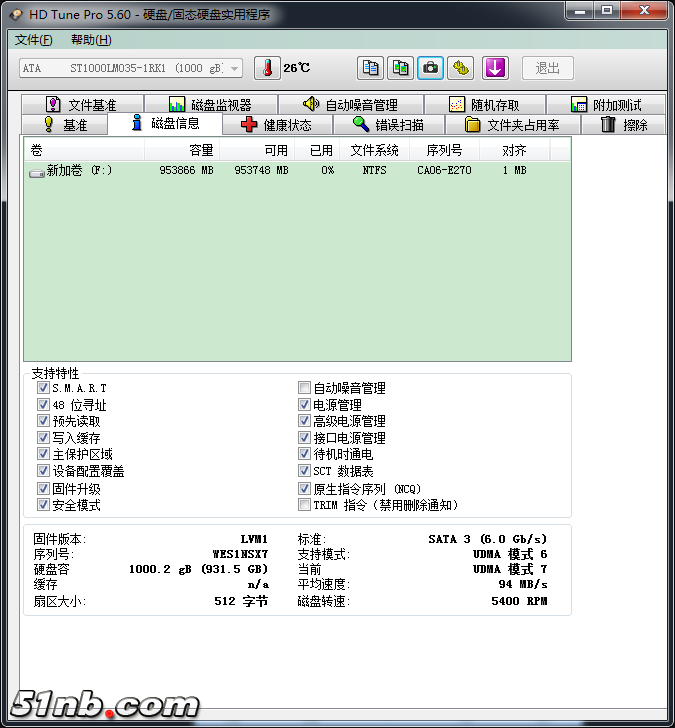Click the camera save screenshot icon
This screenshot has width=675, height=728.
click(431, 68)
